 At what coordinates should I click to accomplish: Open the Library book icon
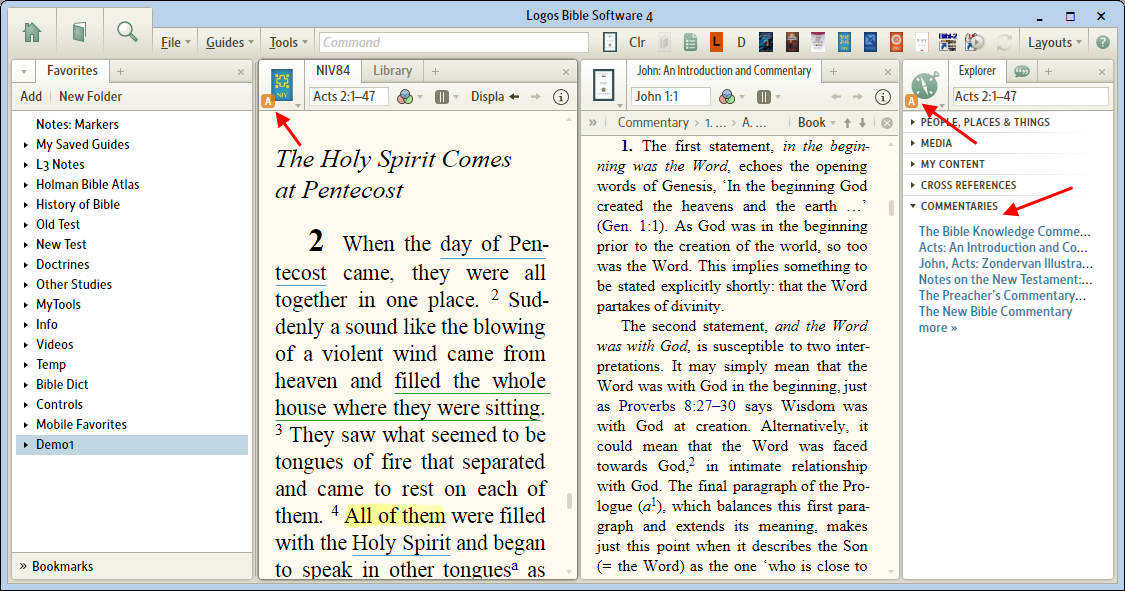(80, 32)
